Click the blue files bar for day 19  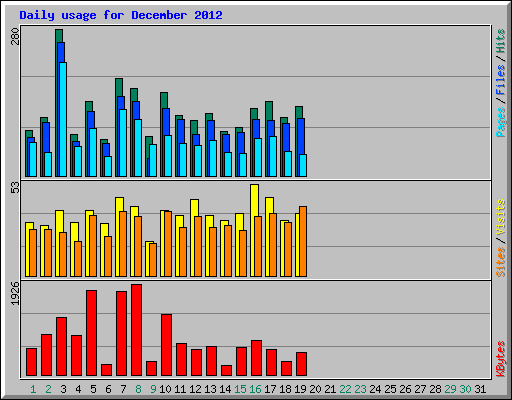point(301,137)
